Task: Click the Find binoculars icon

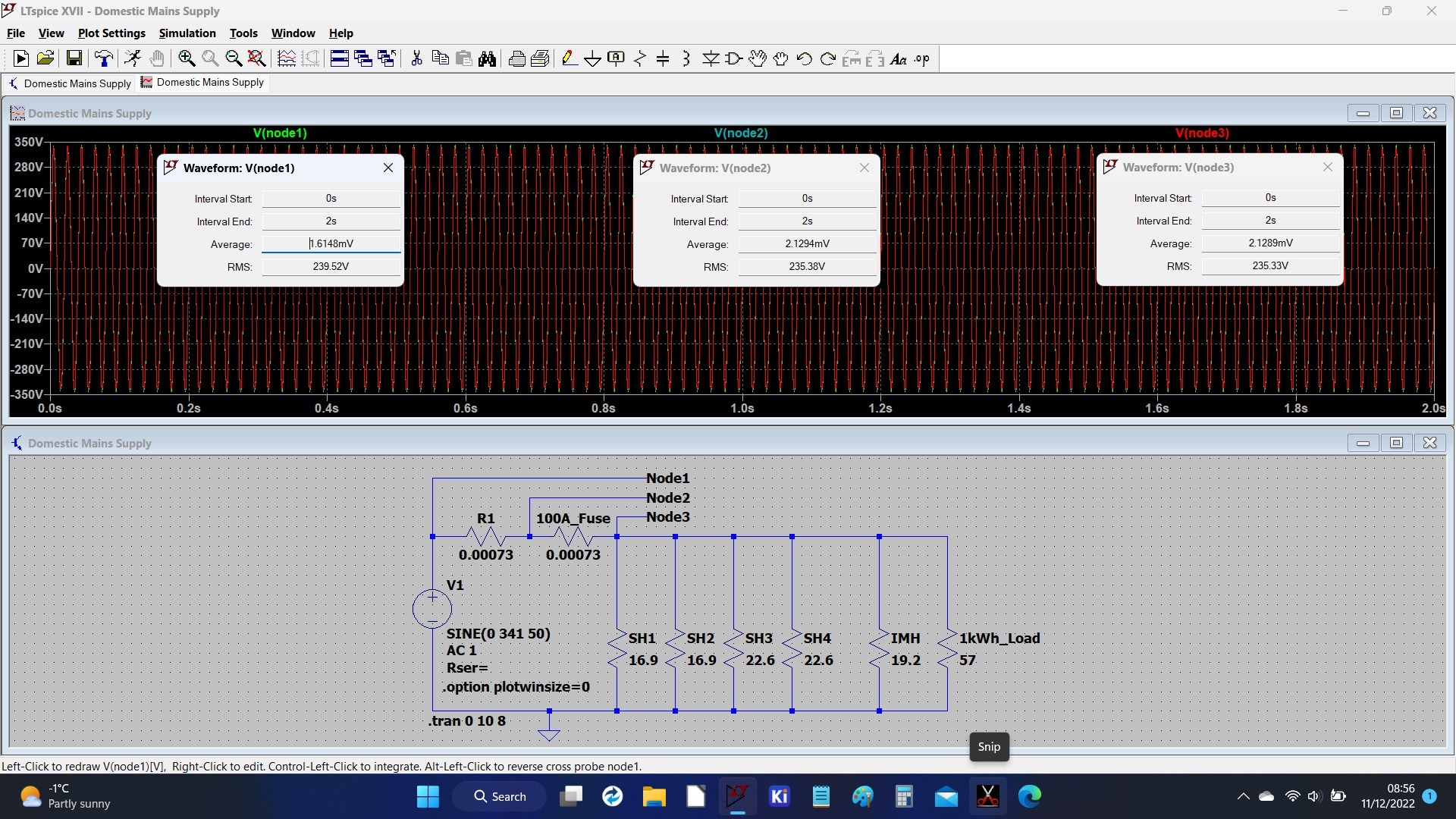Action: tap(487, 58)
